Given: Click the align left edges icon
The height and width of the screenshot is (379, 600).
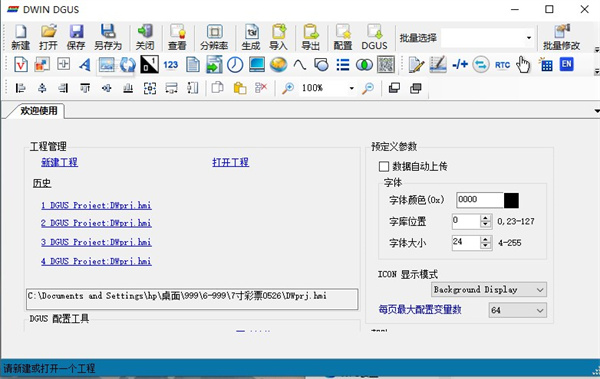Looking at the screenshot, I should 20,88.
